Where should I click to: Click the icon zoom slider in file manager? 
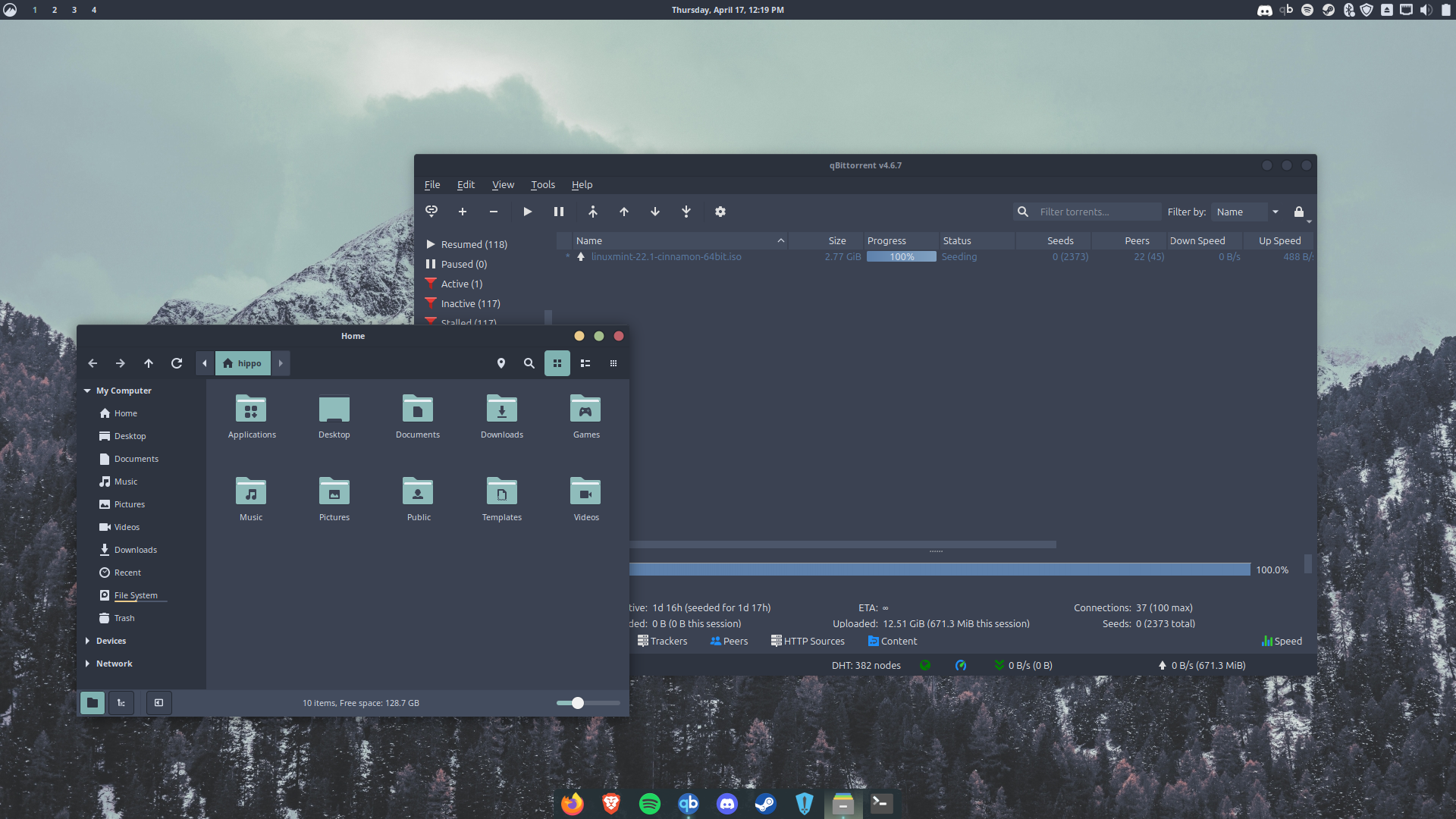tap(578, 703)
